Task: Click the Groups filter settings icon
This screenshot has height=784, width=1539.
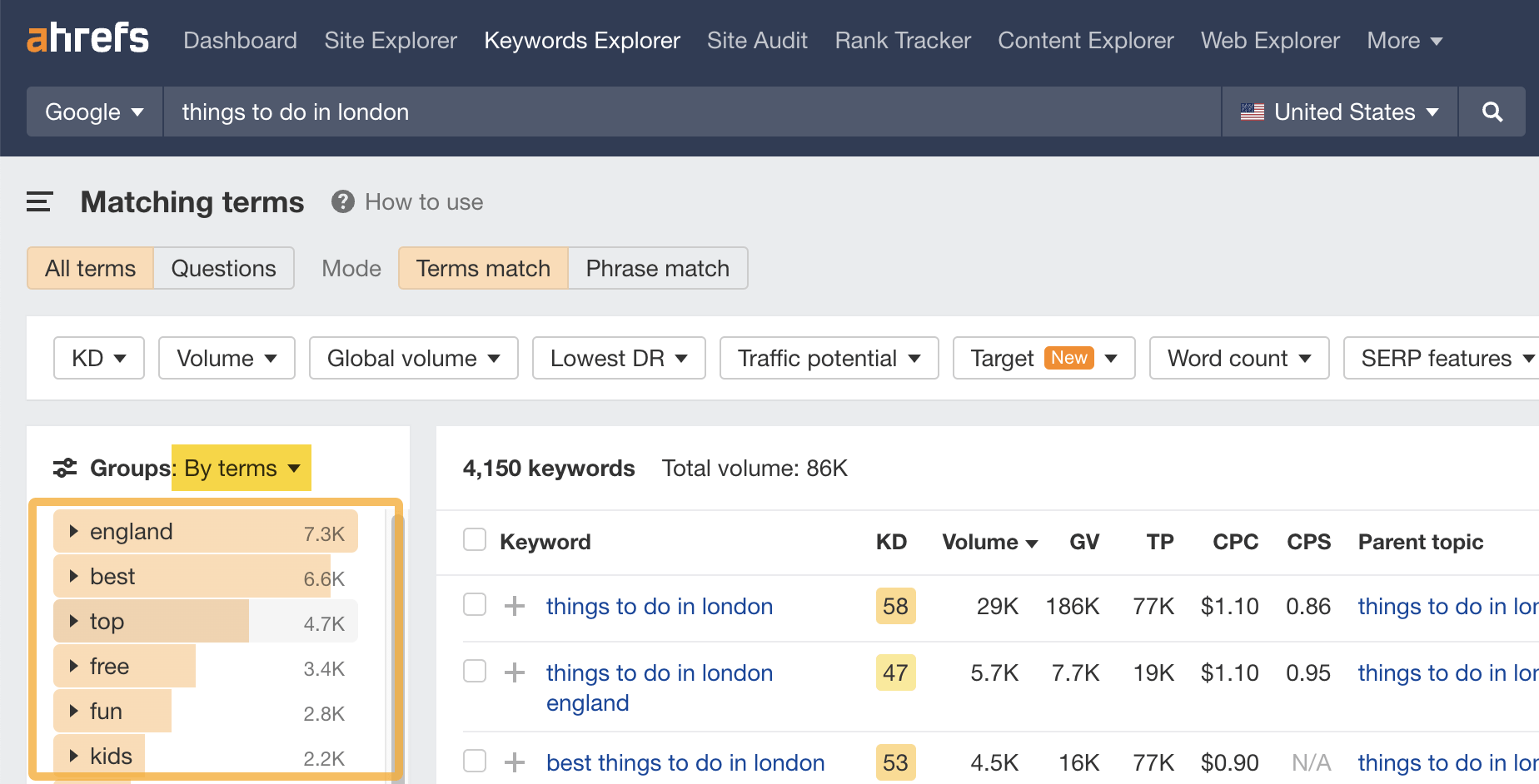Action: click(x=65, y=468)
